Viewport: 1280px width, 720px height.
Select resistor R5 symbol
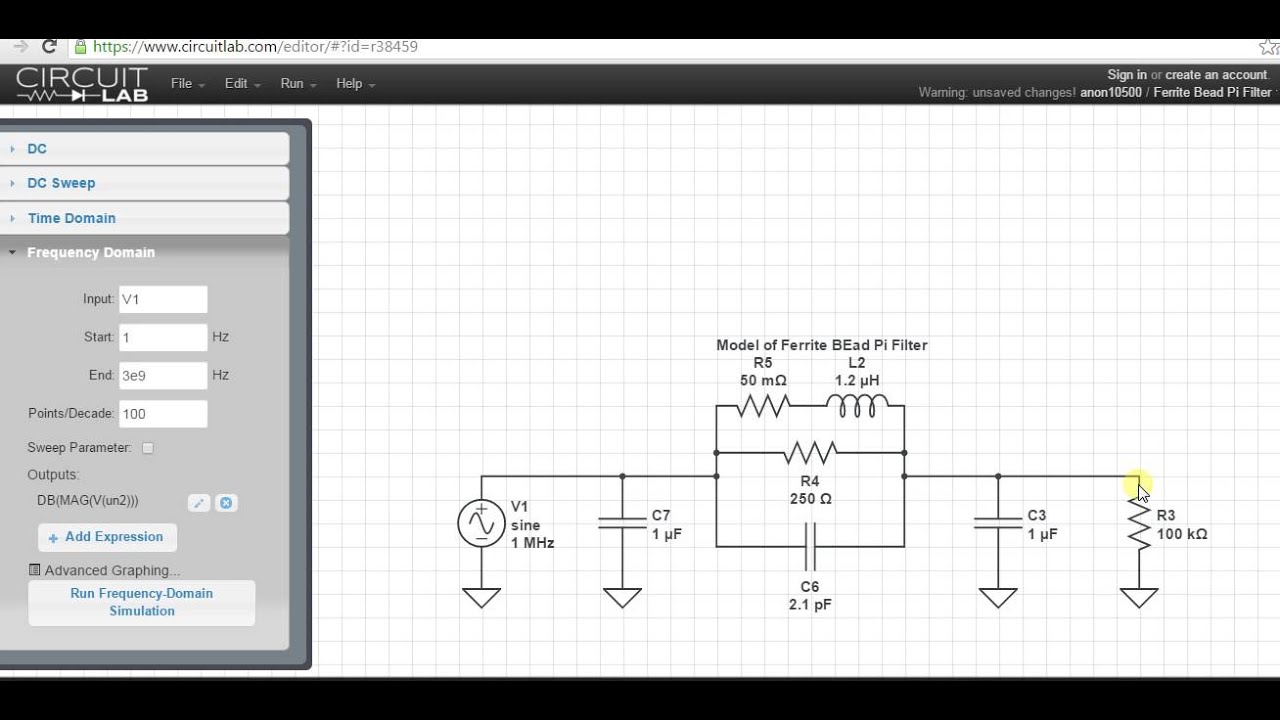[x=764, y=405]
